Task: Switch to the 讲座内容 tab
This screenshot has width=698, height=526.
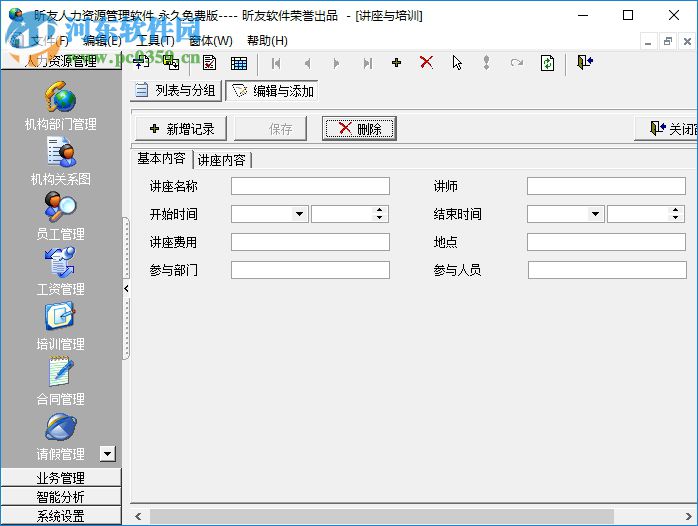Action: pyautogui.click(x=222, y=160)
